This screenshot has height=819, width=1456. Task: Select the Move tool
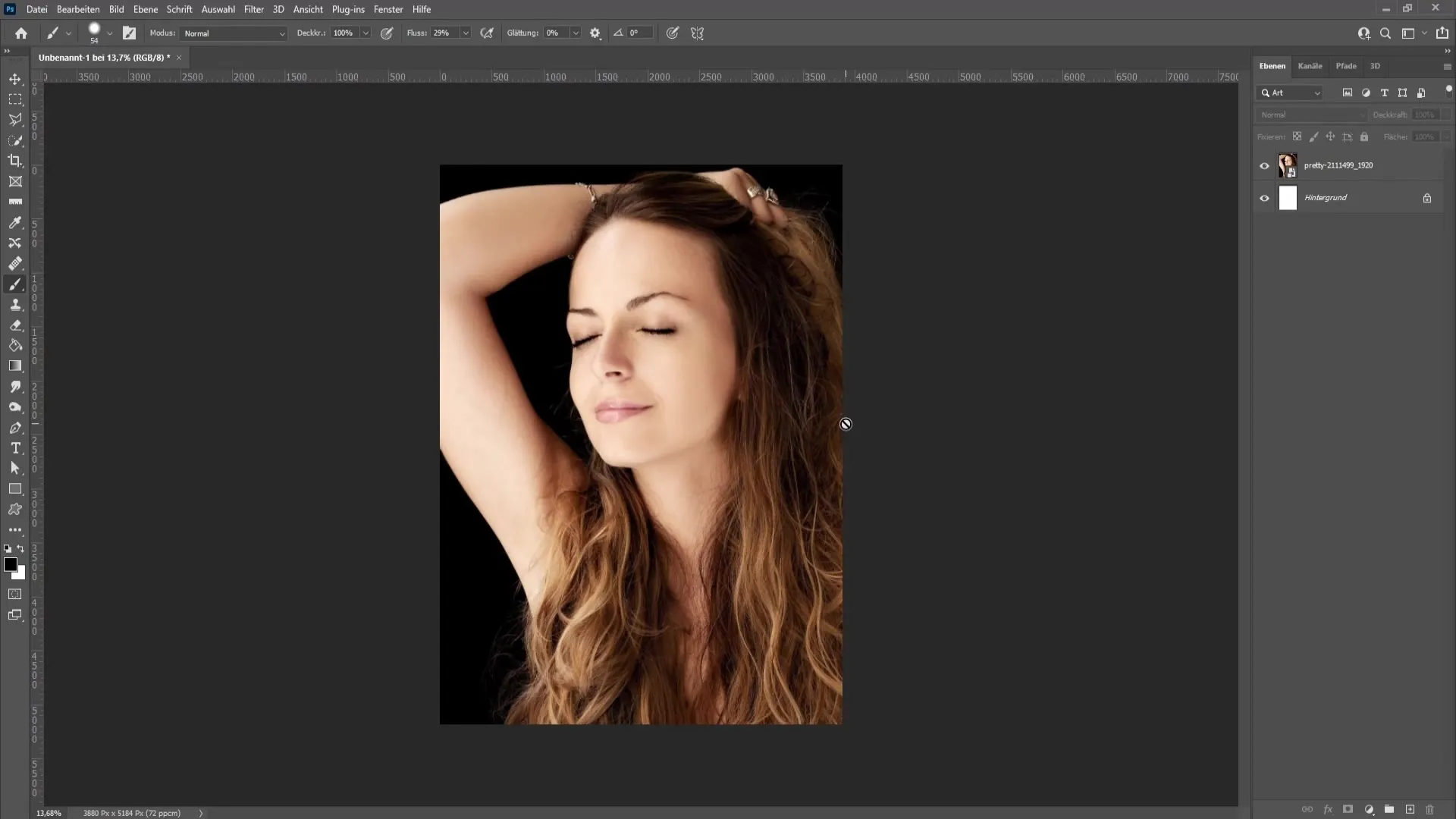[x=15, y=78]
